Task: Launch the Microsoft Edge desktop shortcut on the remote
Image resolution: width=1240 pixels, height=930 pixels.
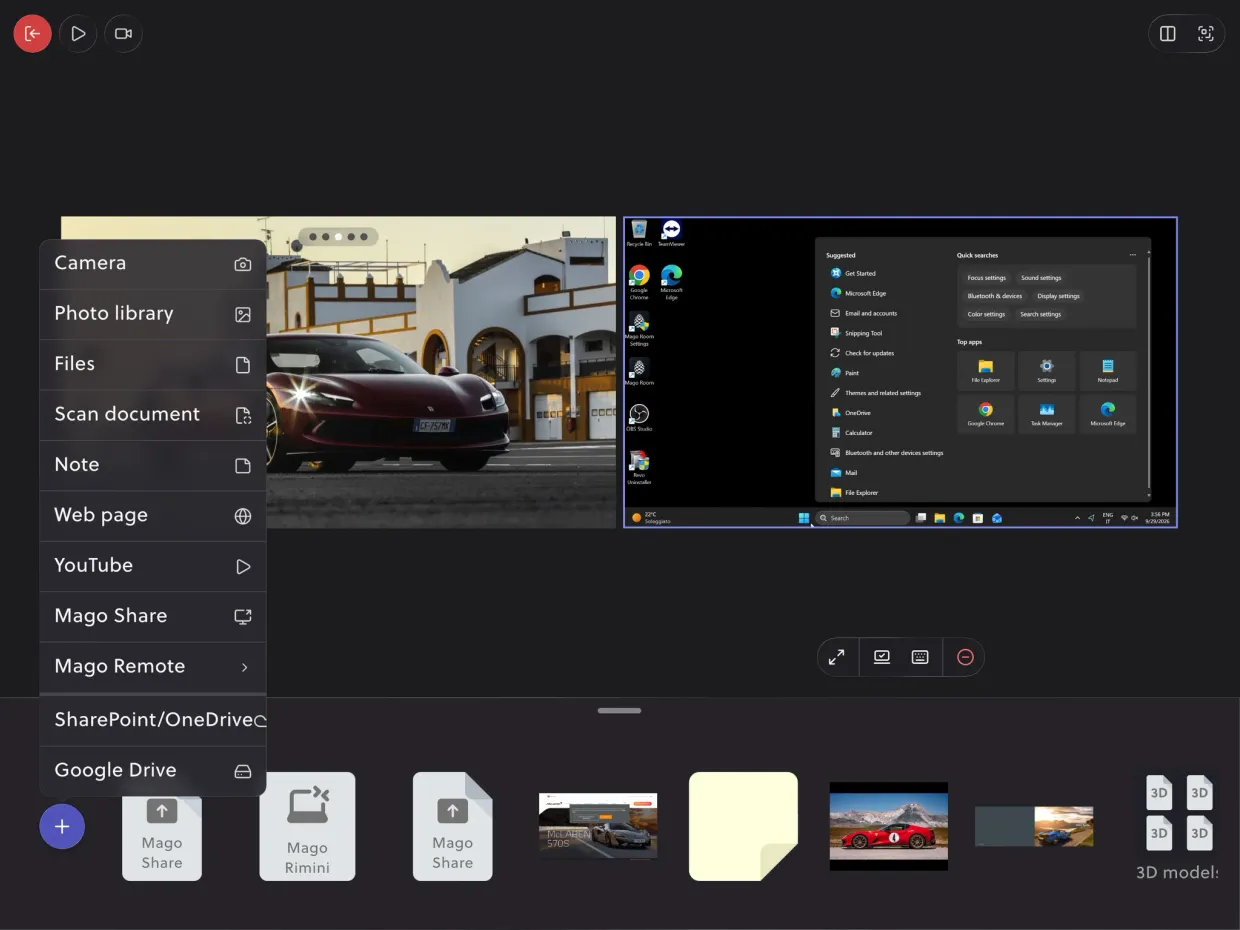Action: (671, 282)
